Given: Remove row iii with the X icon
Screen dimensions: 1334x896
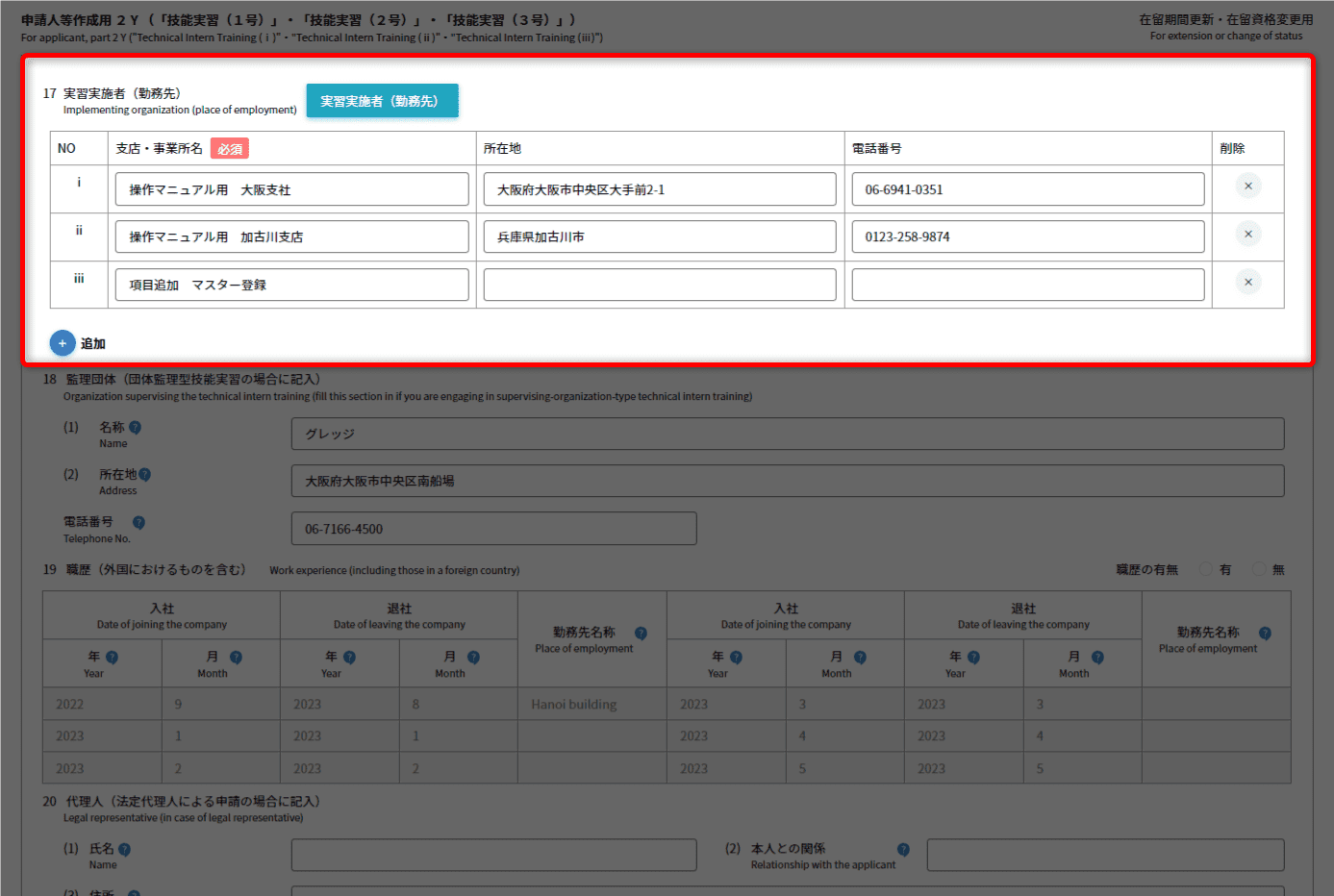Looking at the screenshot, I should pos(1247,283).
